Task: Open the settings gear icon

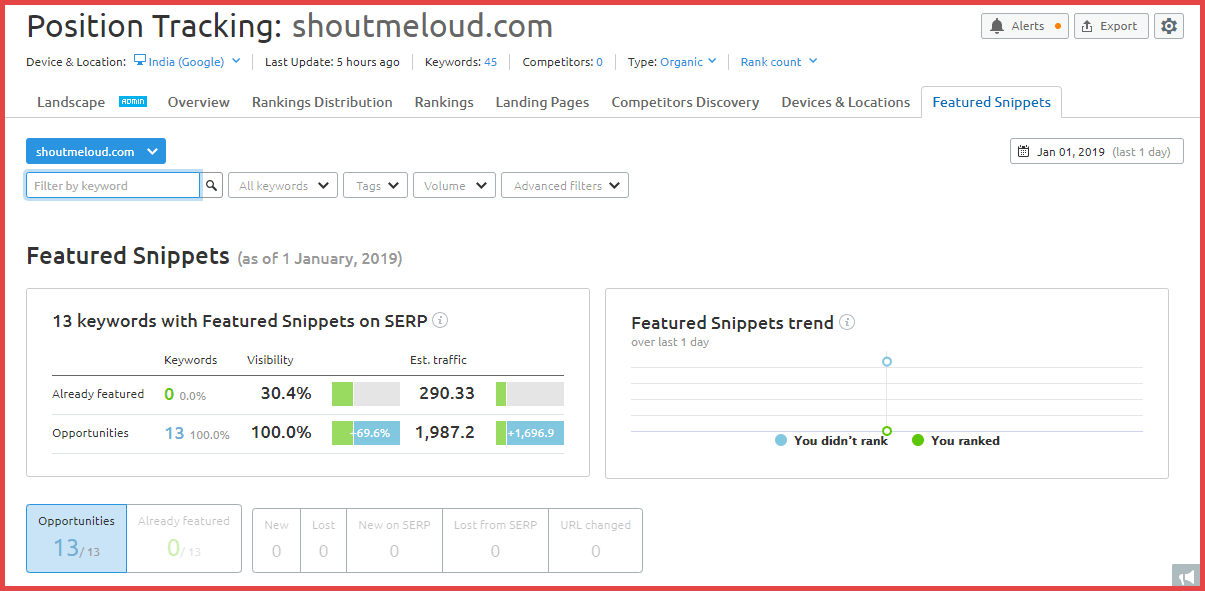Action: coord(1168,26)
